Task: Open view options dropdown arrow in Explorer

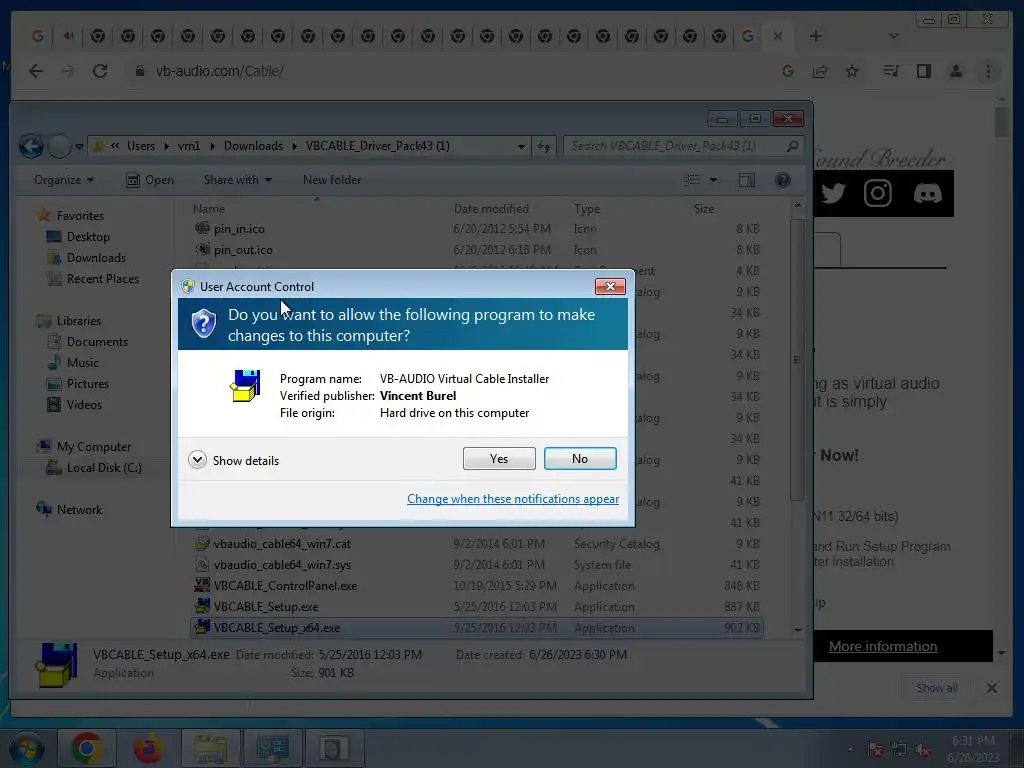Action: tap(713, 180)
